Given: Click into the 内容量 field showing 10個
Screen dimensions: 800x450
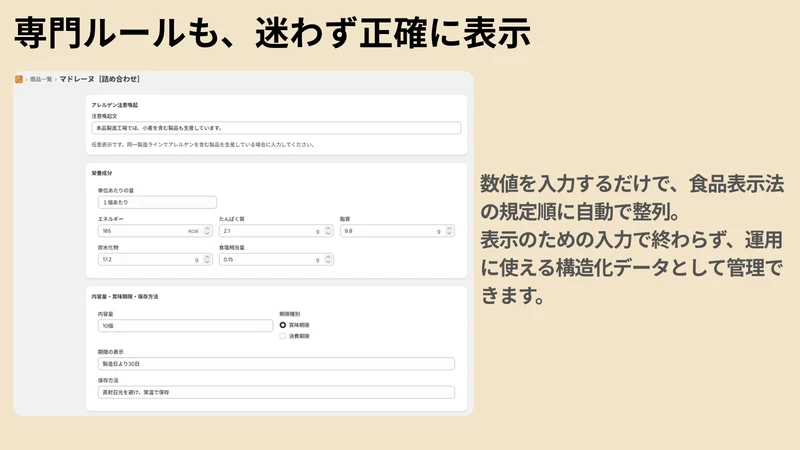Looking at the screenshot, I should pos(185,326).
